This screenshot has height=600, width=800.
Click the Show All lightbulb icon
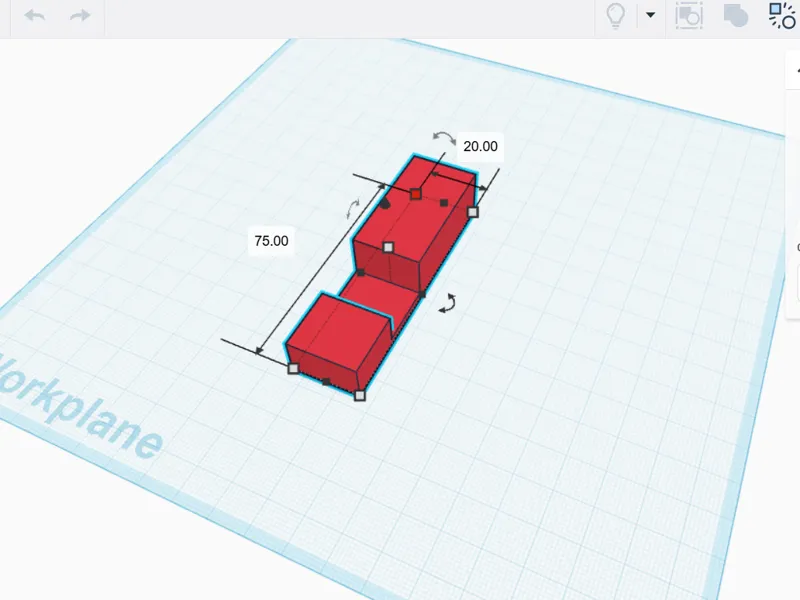615,15
